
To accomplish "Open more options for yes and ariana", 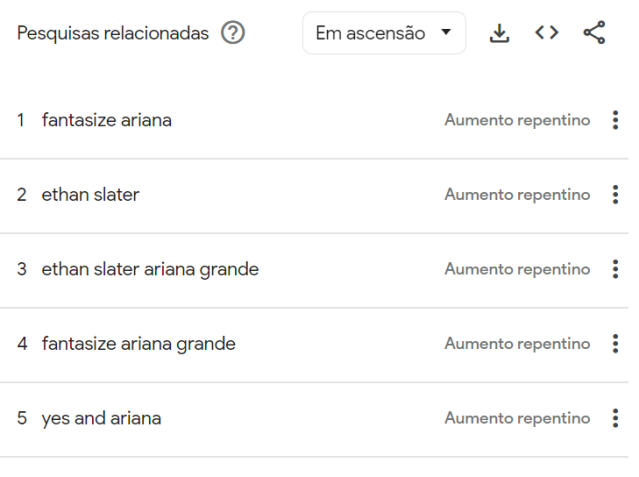I will (615, 418).
